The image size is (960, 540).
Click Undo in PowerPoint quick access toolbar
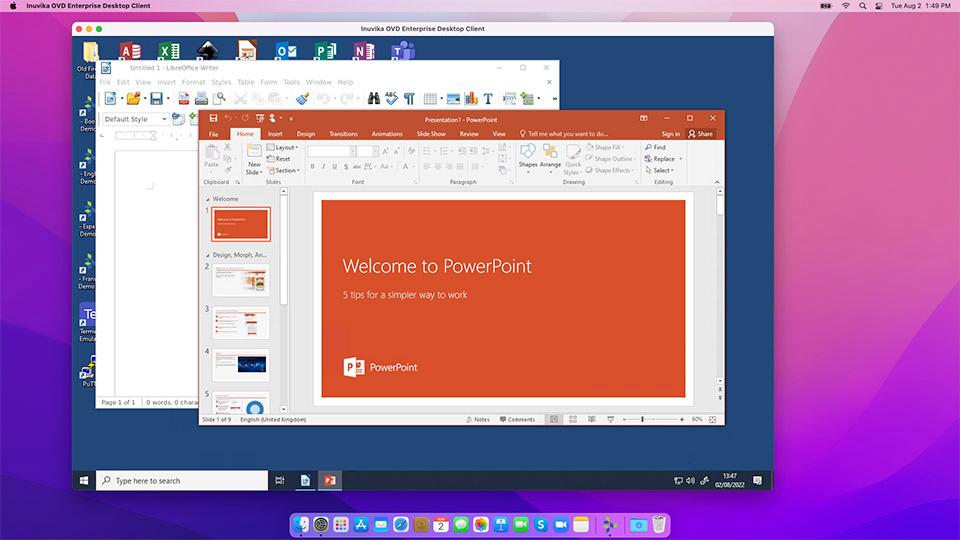click(x=228, y=118)
